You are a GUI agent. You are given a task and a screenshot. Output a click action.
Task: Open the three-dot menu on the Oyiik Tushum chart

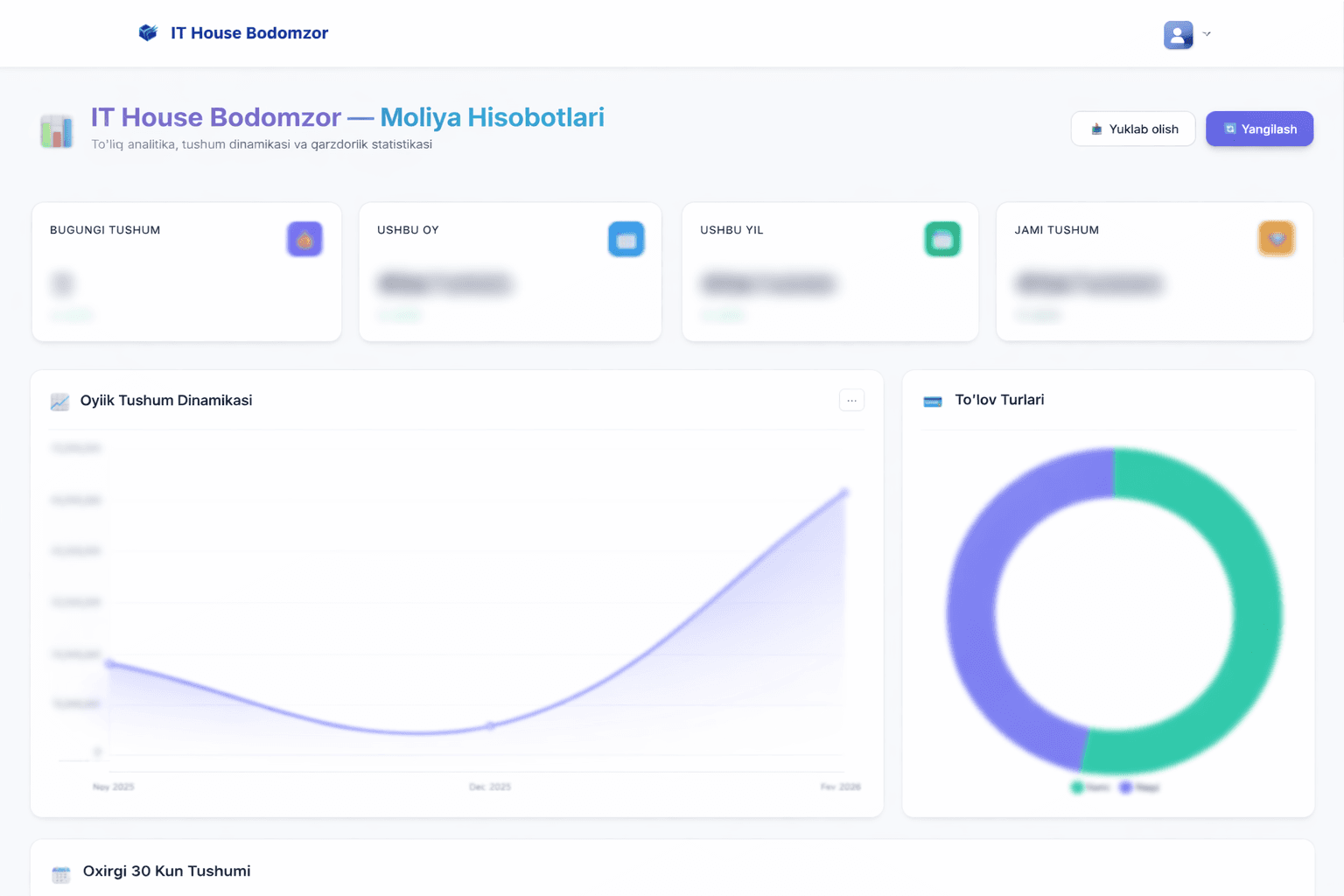point(851,400)
